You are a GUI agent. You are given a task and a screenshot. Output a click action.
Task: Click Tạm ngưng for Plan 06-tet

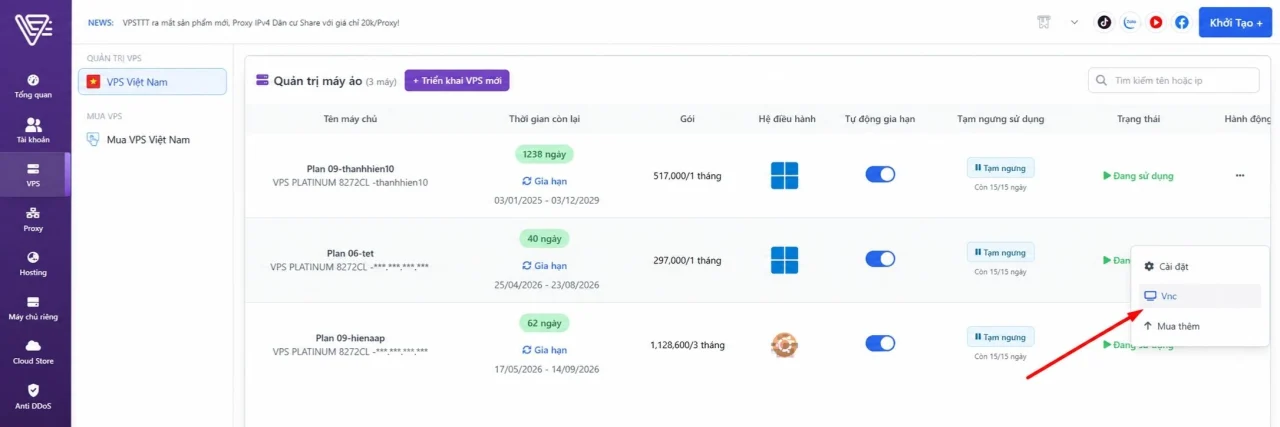pos(1000,253)
